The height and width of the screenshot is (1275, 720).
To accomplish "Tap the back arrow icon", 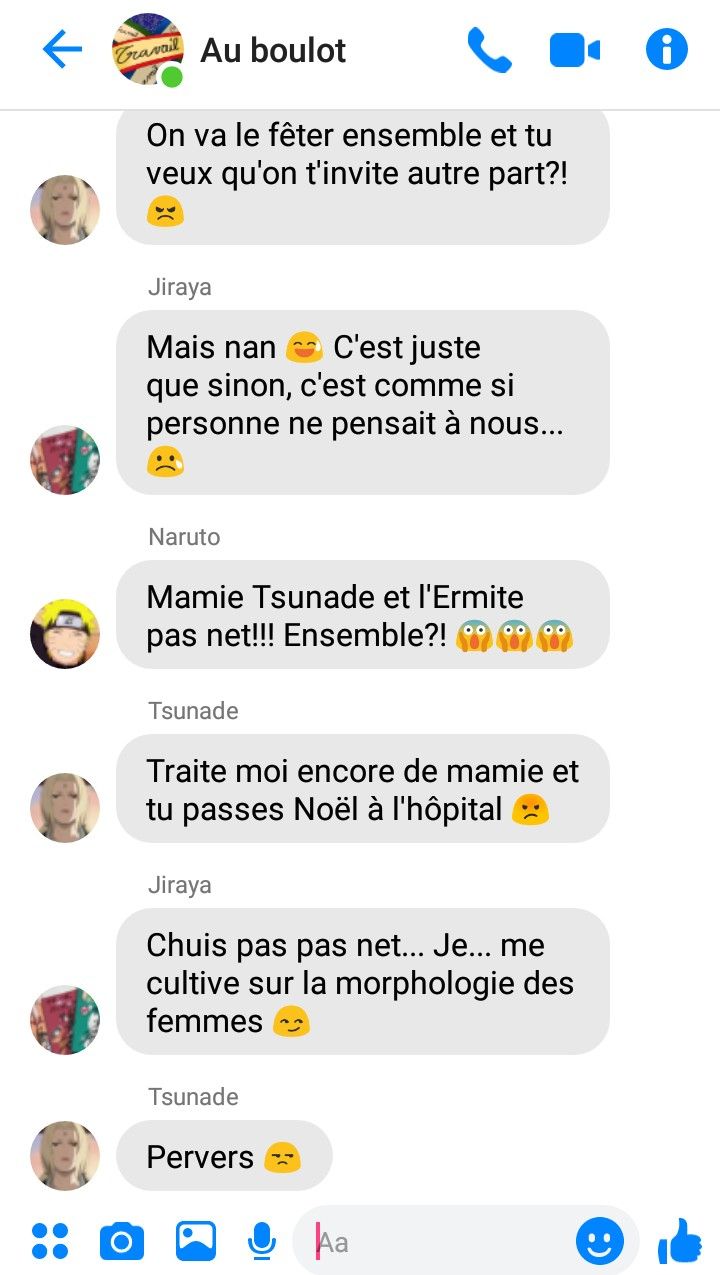I will (62, 49).
